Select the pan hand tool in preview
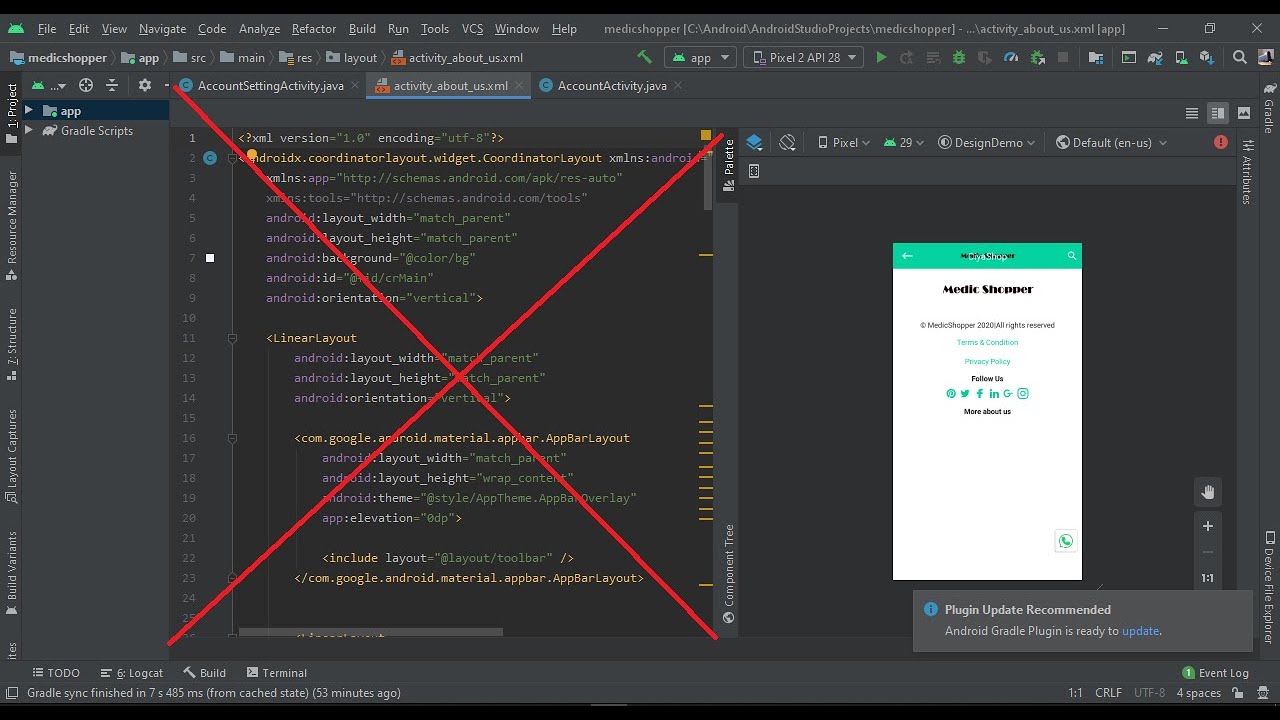1280x720 pixels. [x=1208, y=492]
